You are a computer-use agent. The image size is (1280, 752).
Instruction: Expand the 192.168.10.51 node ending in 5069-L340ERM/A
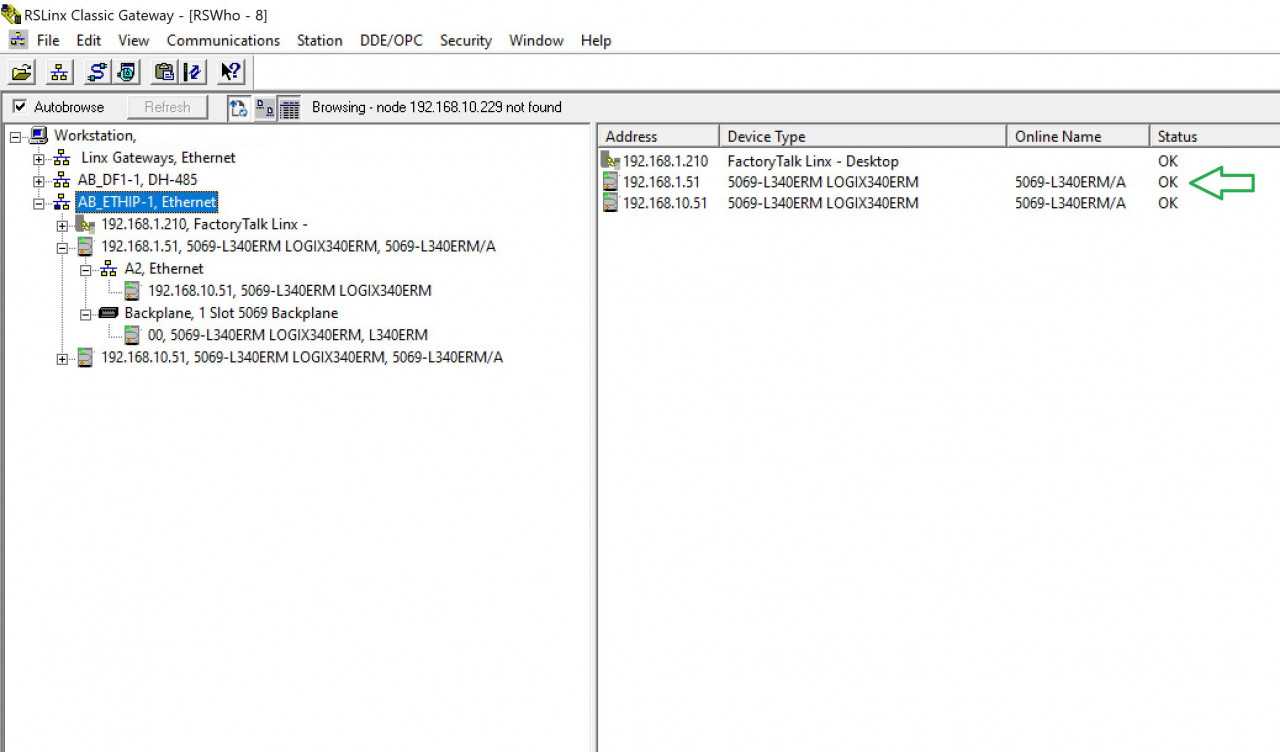(62, 358)
